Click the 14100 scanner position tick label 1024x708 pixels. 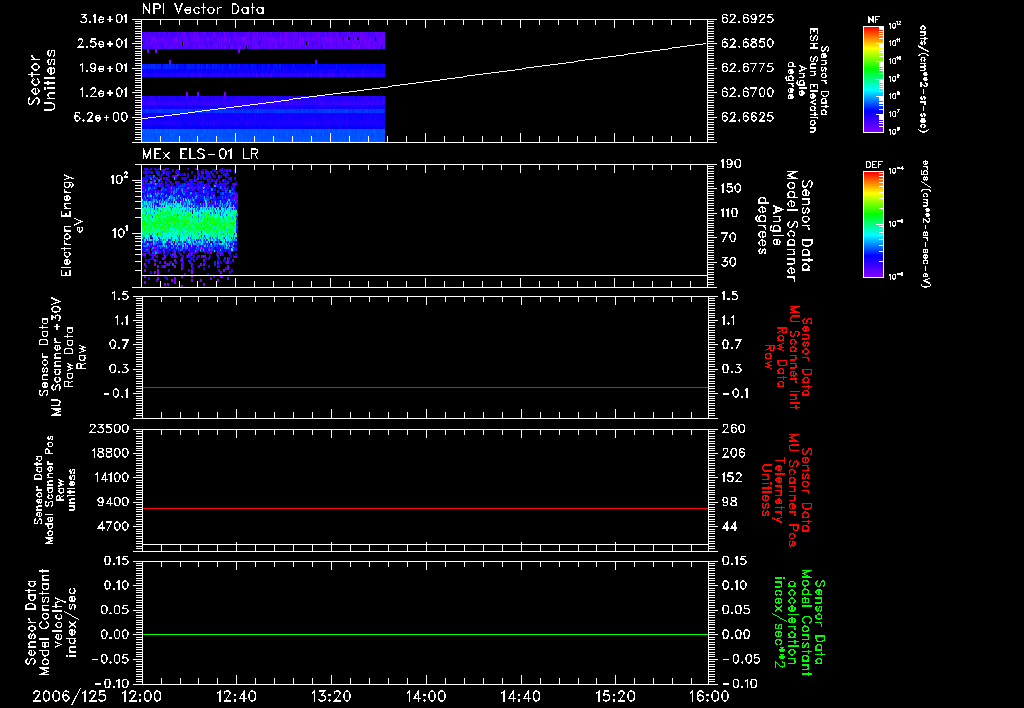pos(109,477)
